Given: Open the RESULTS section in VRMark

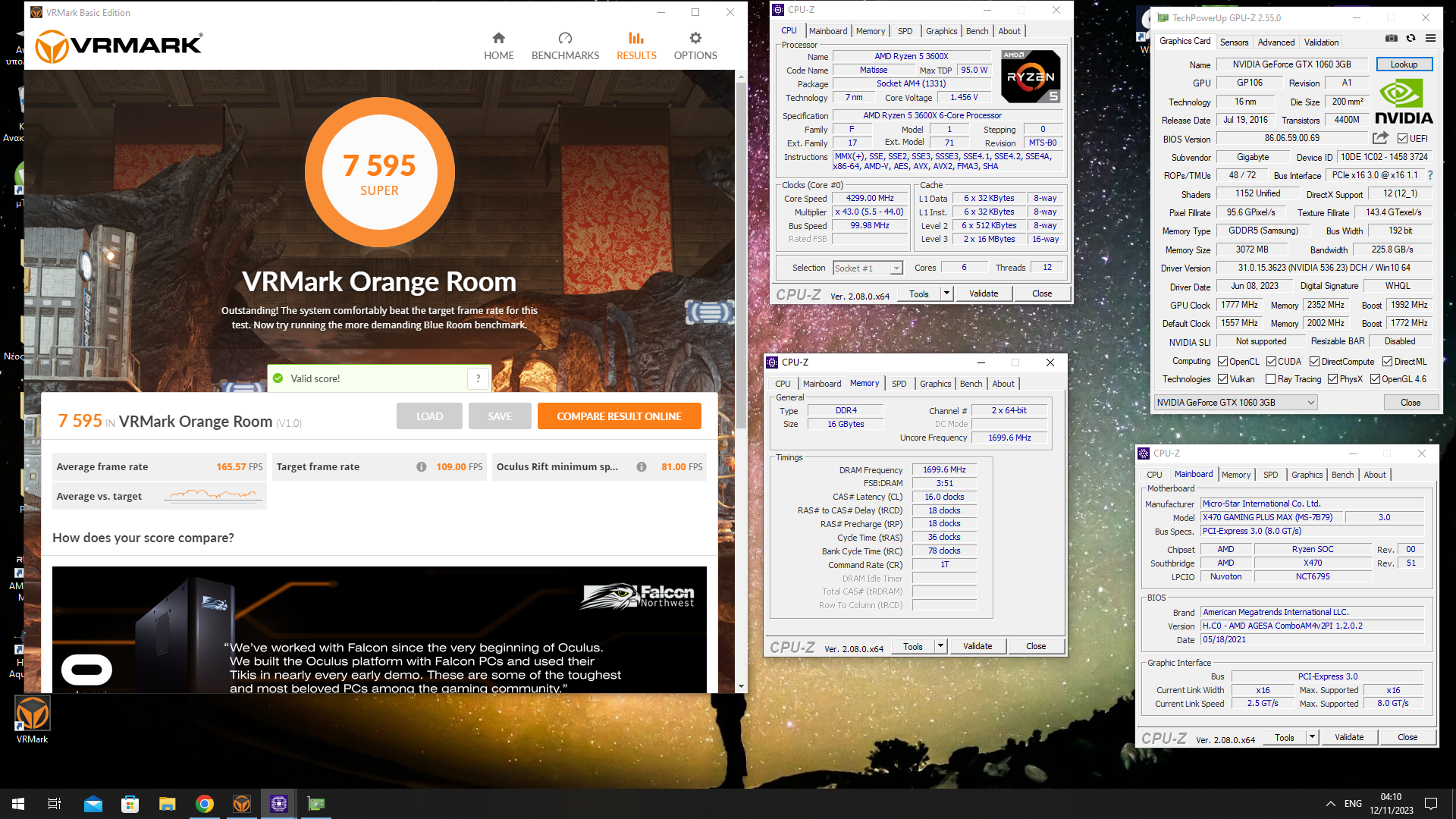Looking at the screenshot, I should (x=636, y=46).
